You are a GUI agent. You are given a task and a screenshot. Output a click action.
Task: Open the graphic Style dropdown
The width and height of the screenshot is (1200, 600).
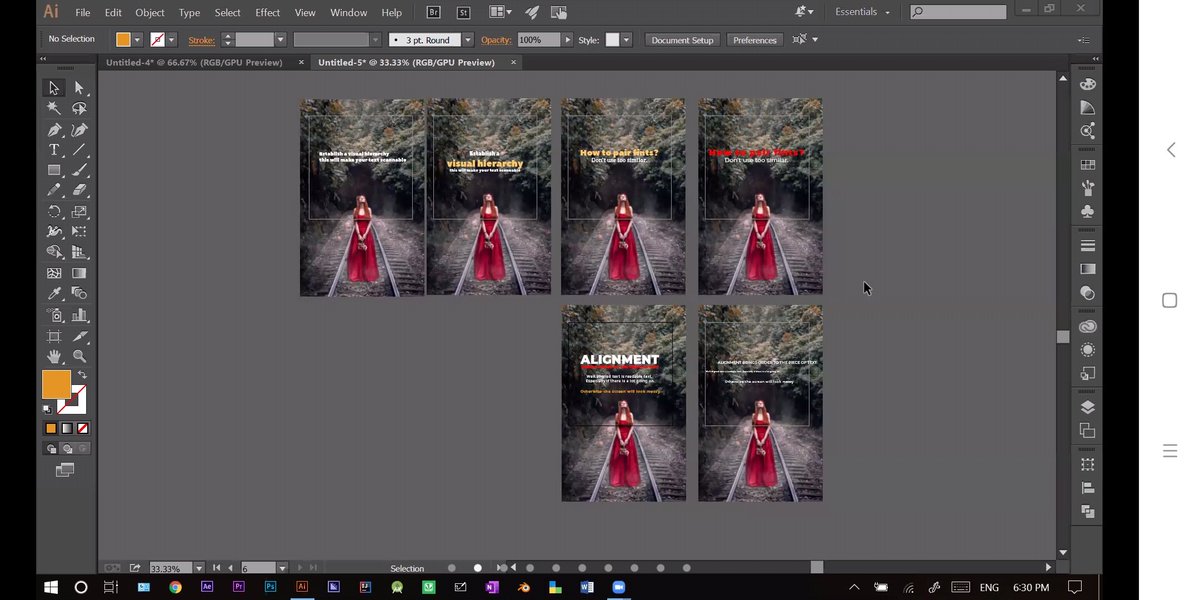pyautogui.click(x=627, y=40)
